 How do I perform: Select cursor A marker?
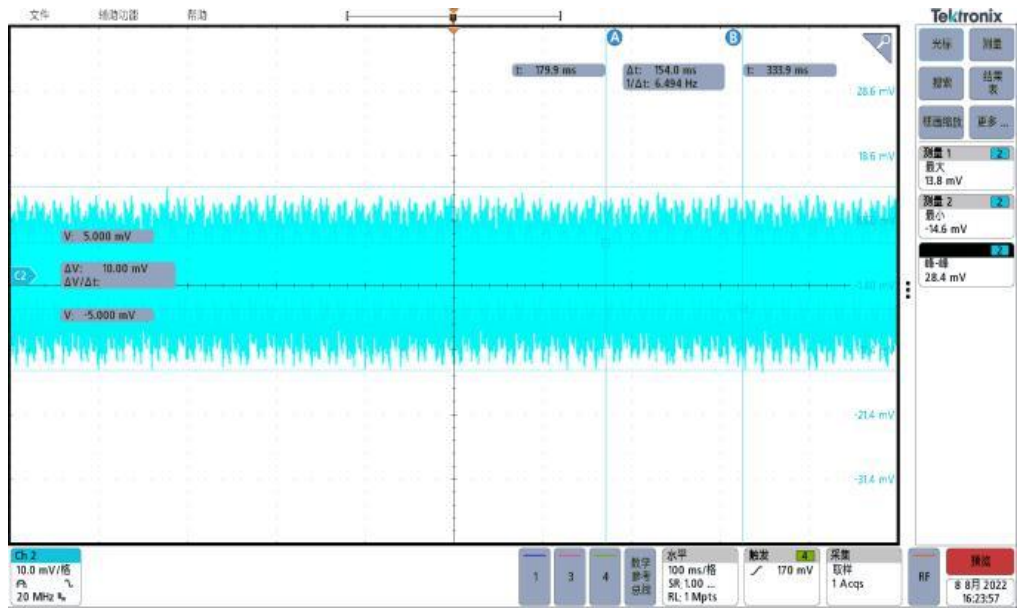pos(614,37)
